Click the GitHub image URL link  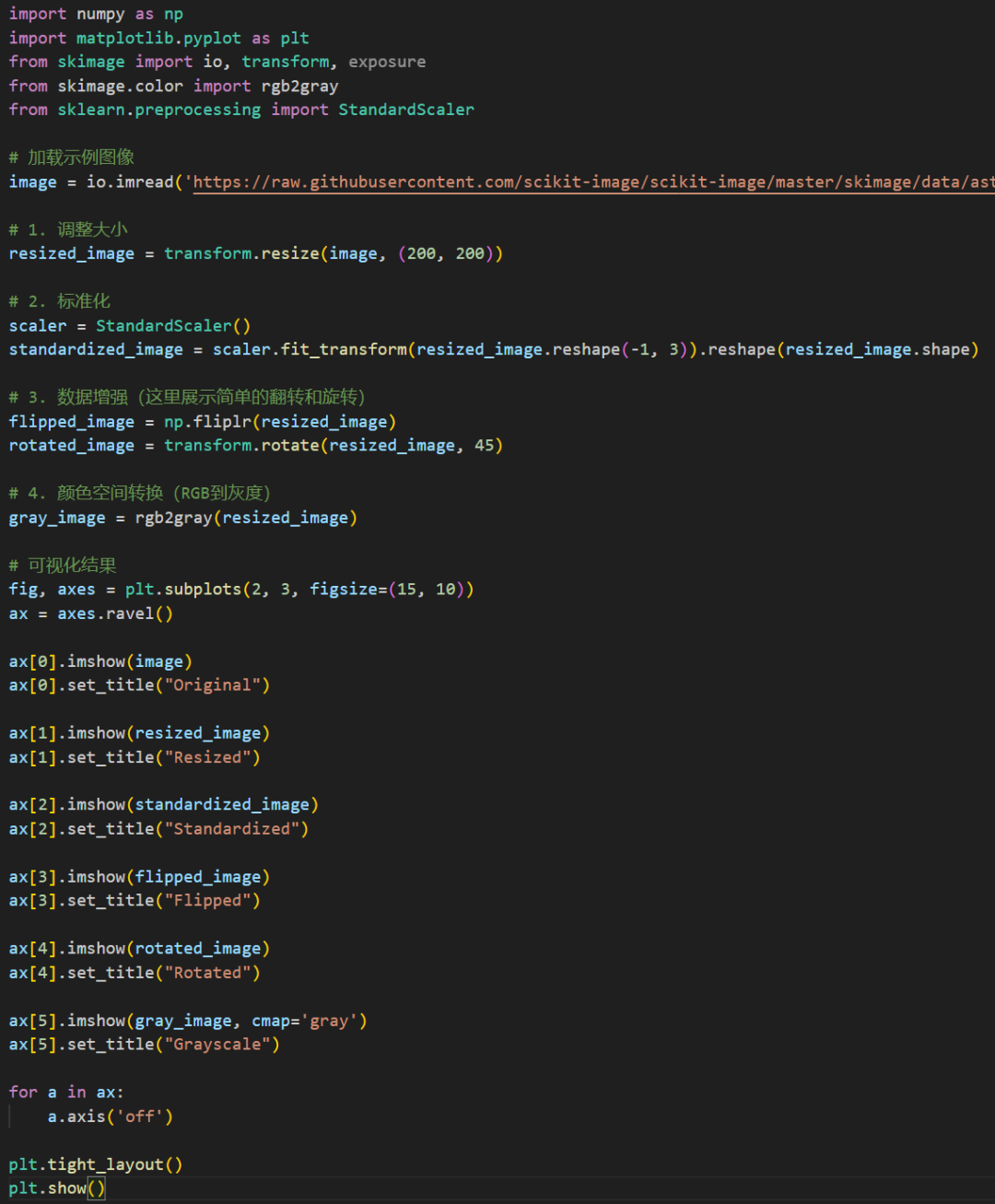coord(593,182)
